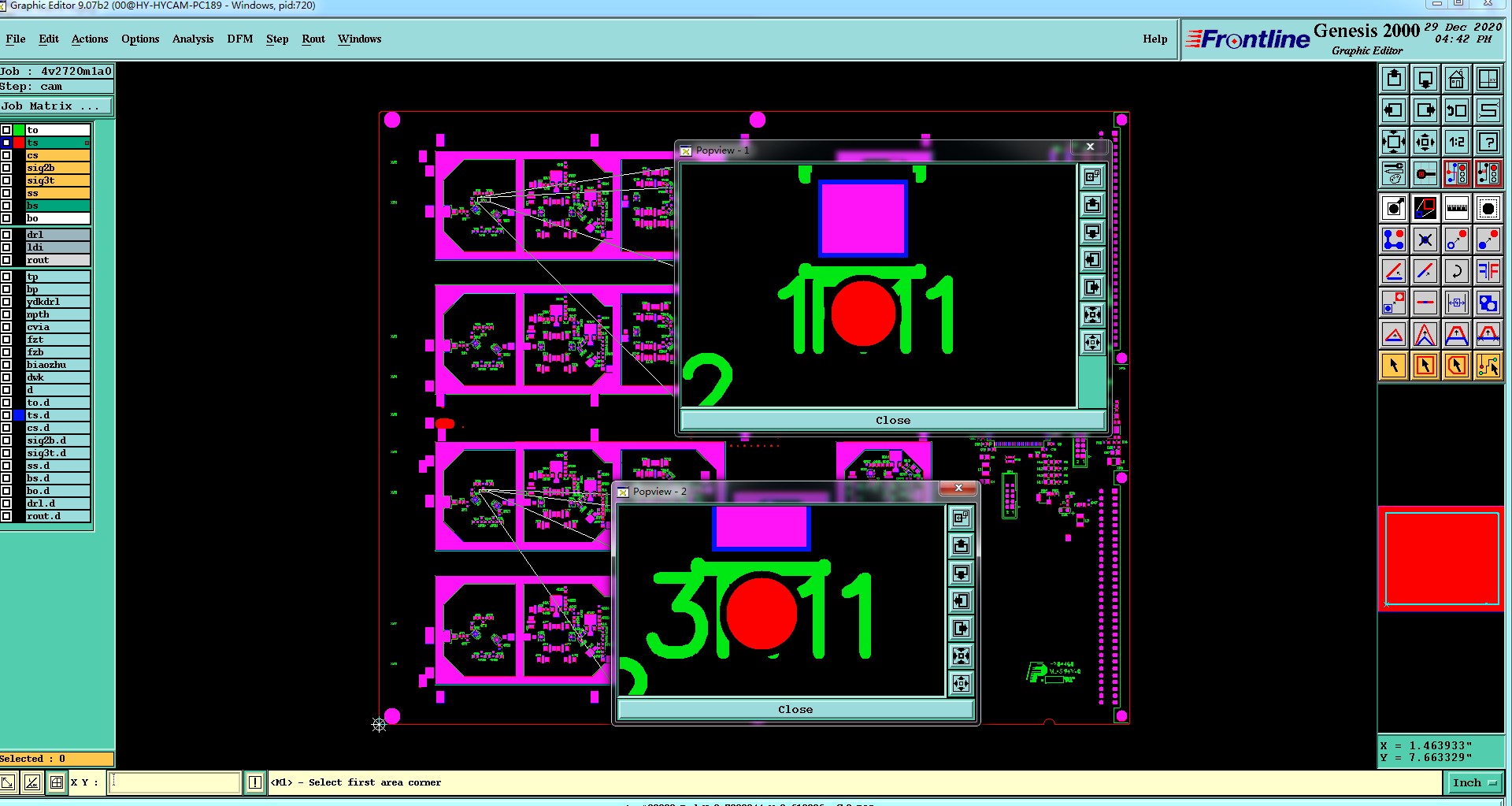Viewport: 1512px width, 806px height.
Task: Click the zoom in expand icon
Action: point(1394,142)
